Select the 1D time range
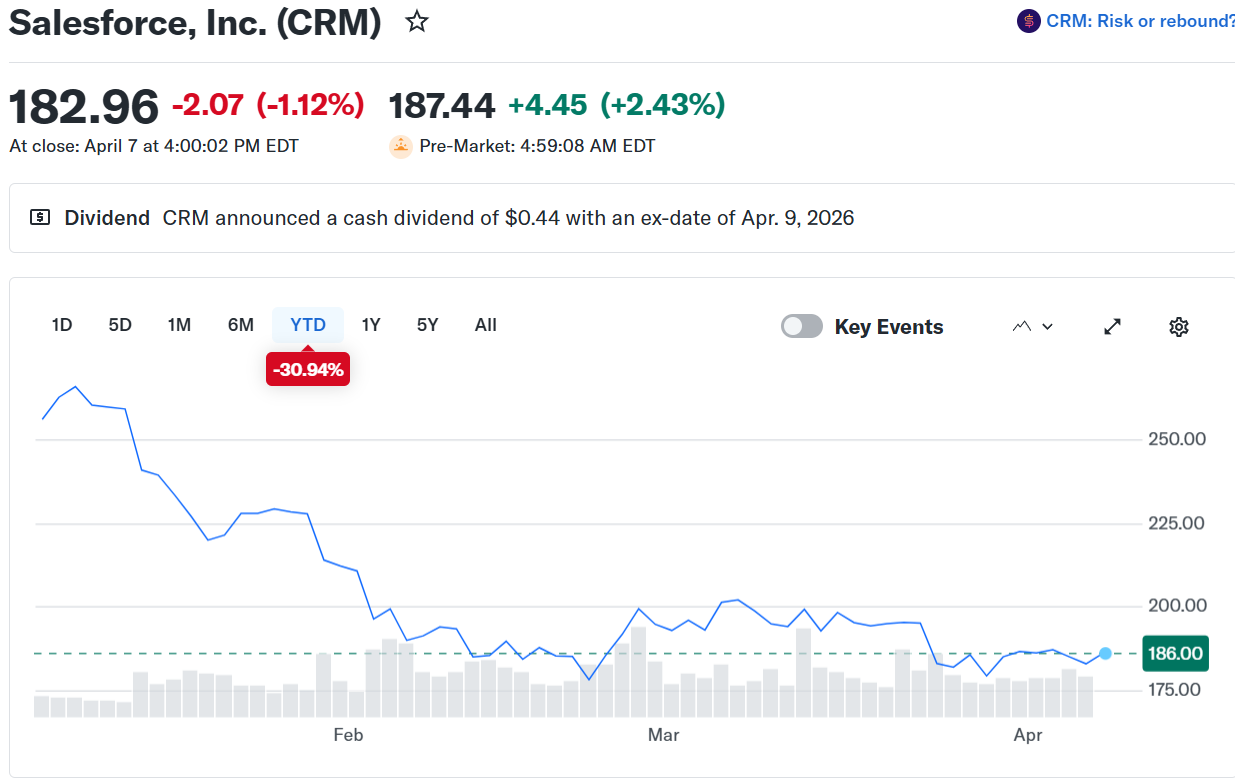The width and height of the screenshot is (1235, 779). [x=62, y=325]
